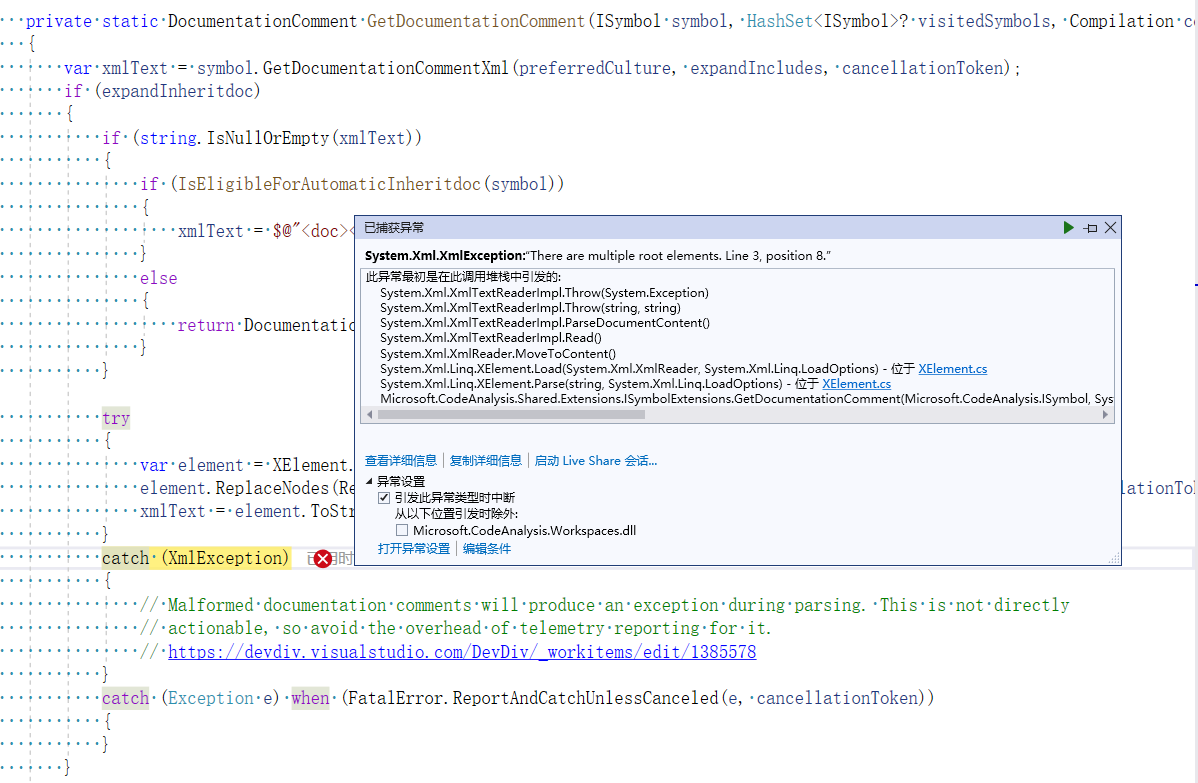Click the green Continue arrow in exception popup

(x=1068, y=228)
